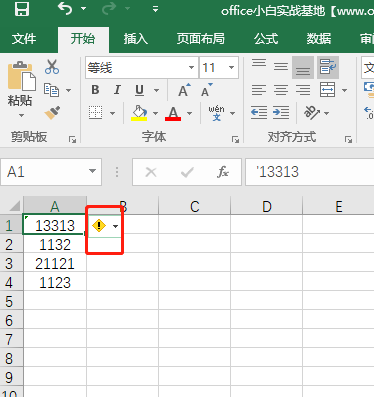
Task: Open the borders dropdown arrow
Action: (x=112, y=113)
